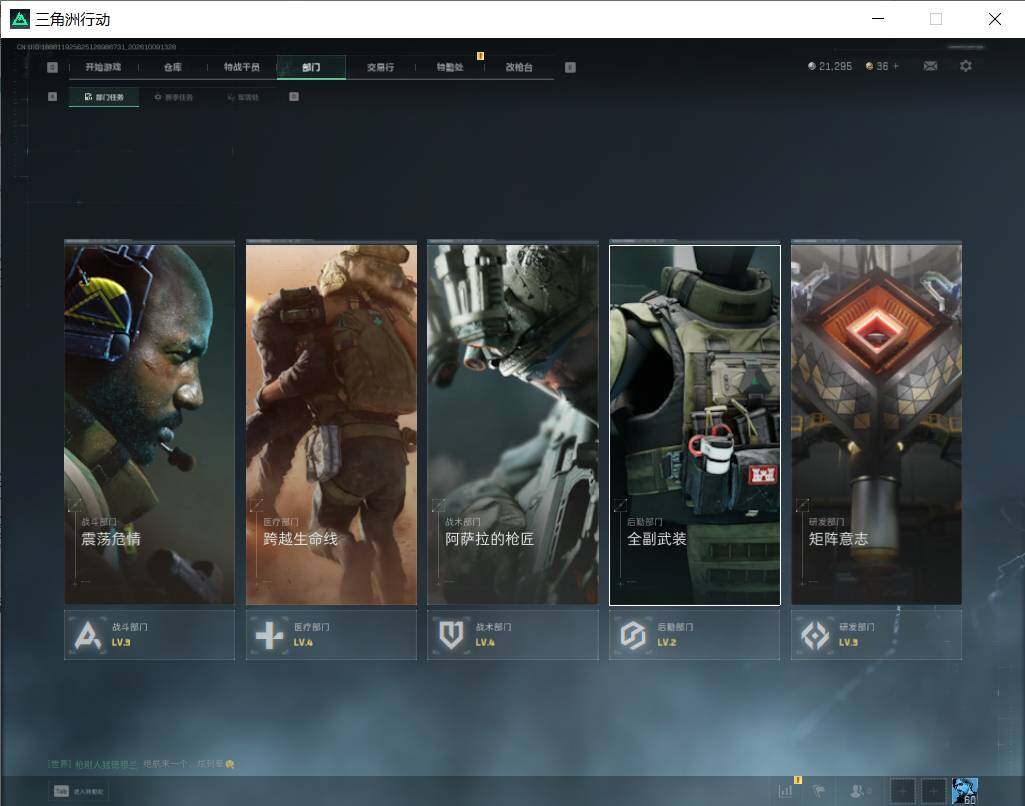Open the 全副武装 logistics mission card
This screenshot has width=1025, height=806.
click(x=695, y=425)
